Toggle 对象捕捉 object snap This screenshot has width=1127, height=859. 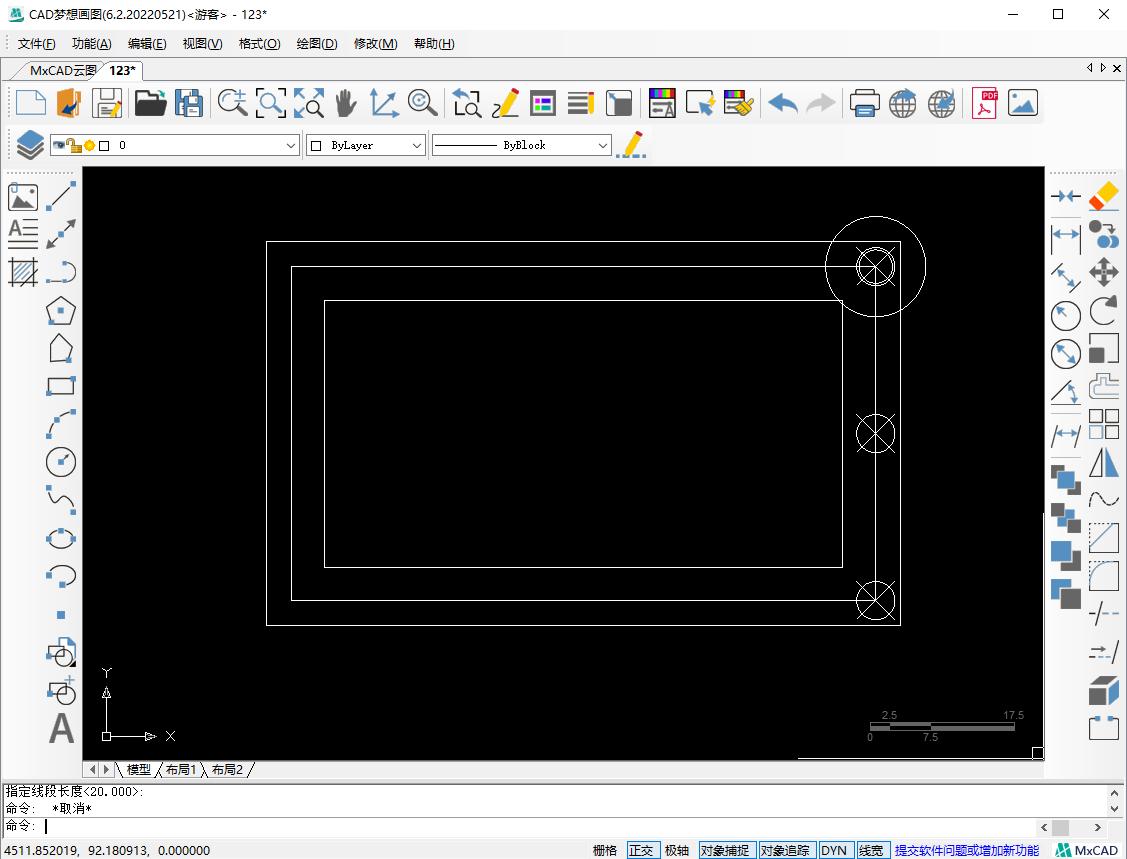pyautogui.click(x=725, y=850)
